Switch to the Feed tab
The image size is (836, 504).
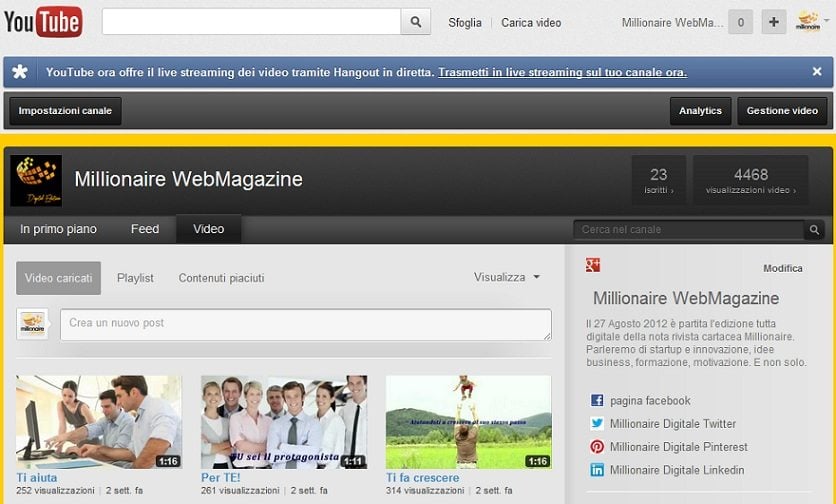(145, 229)
